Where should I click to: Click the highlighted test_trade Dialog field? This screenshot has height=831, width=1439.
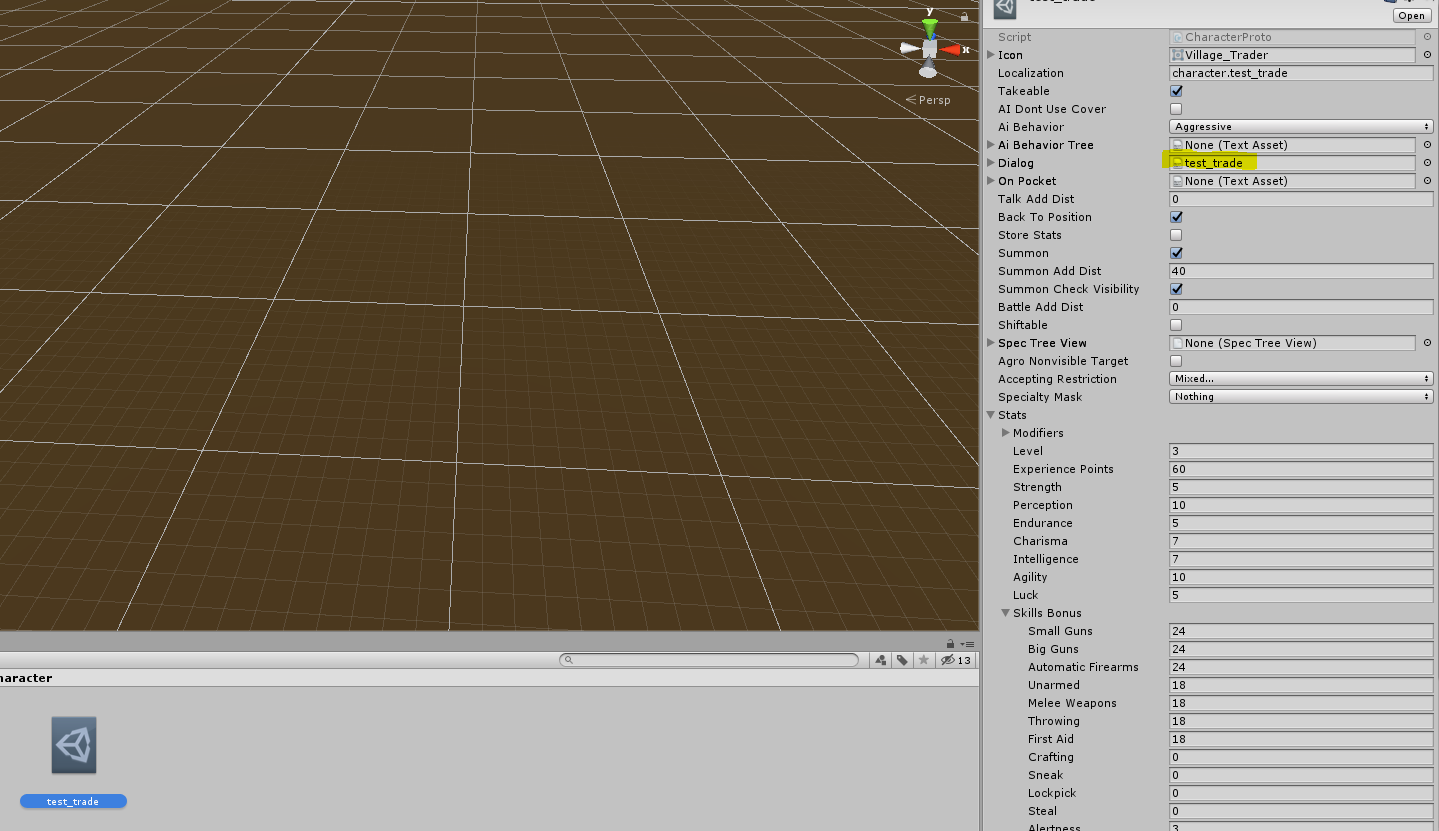coord(1292,163)
